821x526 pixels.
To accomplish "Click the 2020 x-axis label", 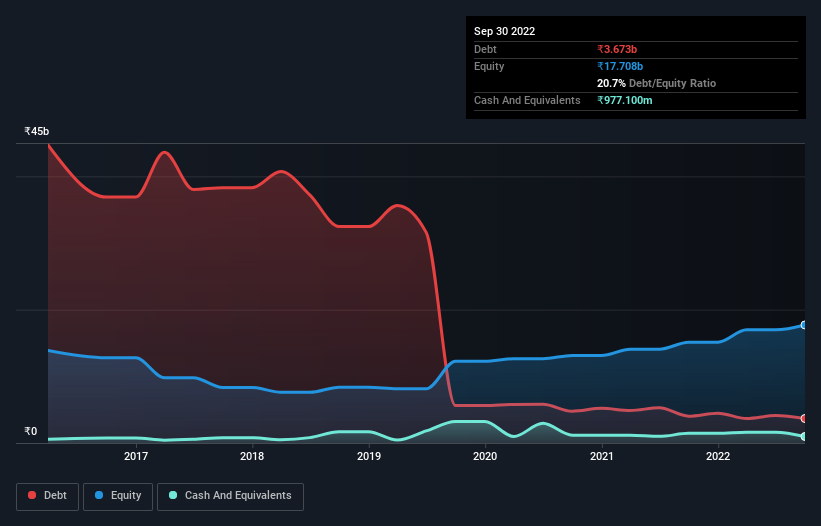I will [485, 456].
